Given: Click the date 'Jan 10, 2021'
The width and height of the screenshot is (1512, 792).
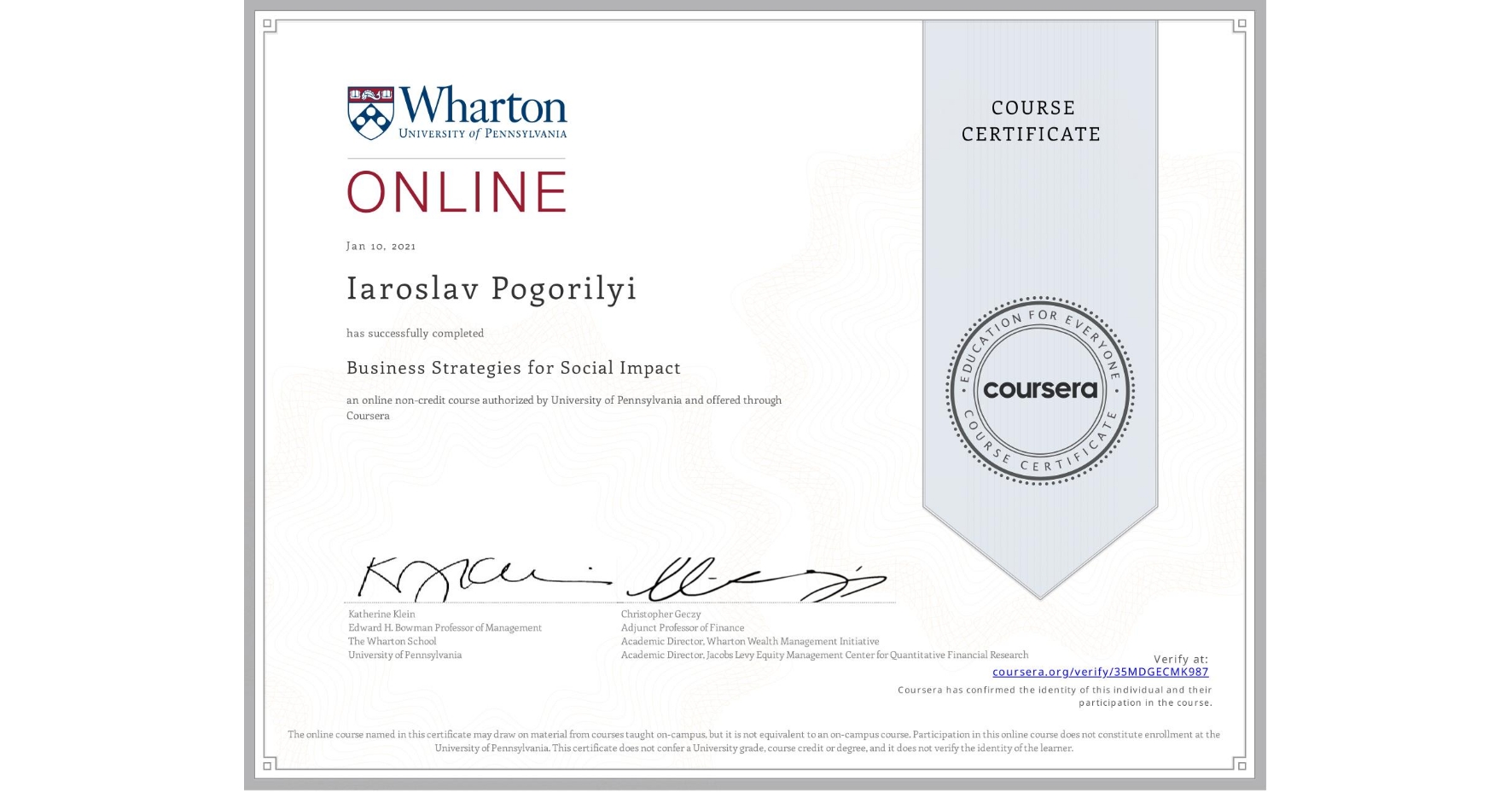Looking at the screenshot, I should [381, 246].
